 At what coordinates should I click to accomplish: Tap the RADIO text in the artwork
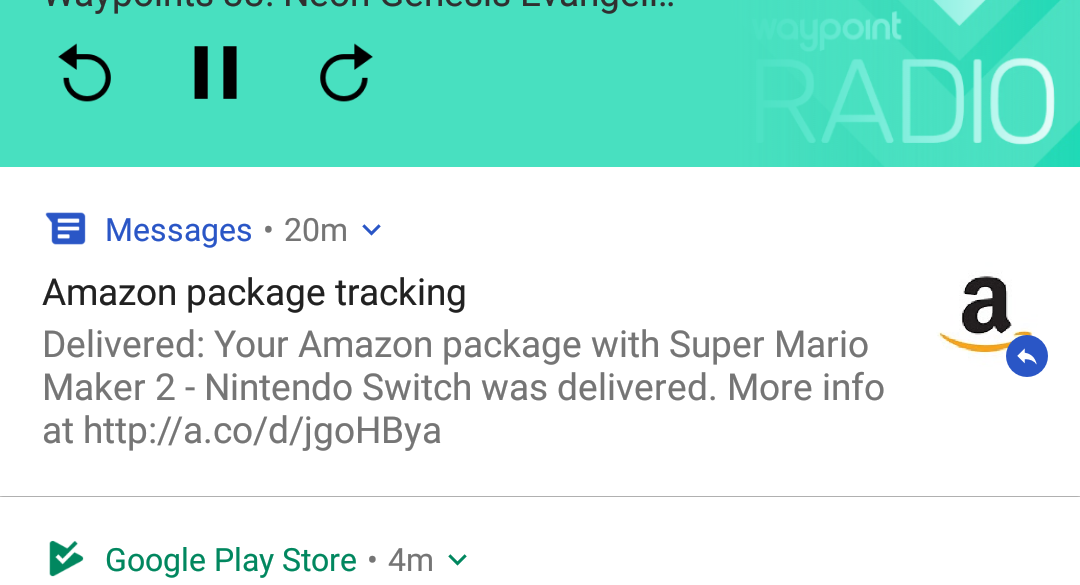[905, 102]
